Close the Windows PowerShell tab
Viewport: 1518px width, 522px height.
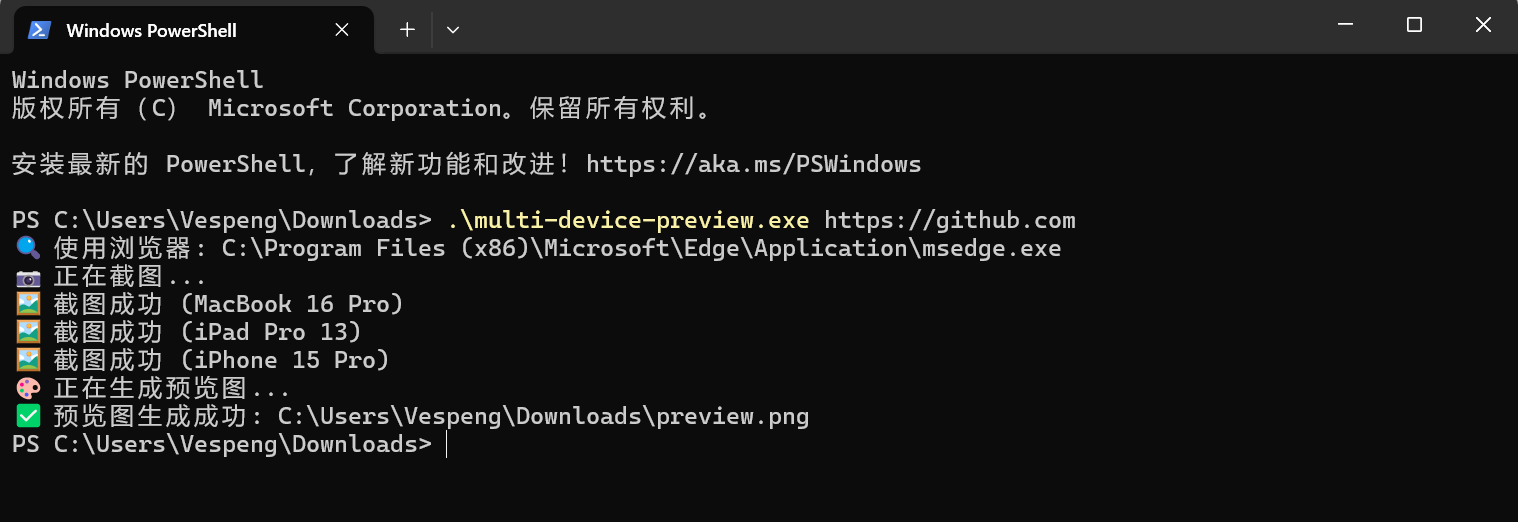pyautogui.click(x=342, y=30)
